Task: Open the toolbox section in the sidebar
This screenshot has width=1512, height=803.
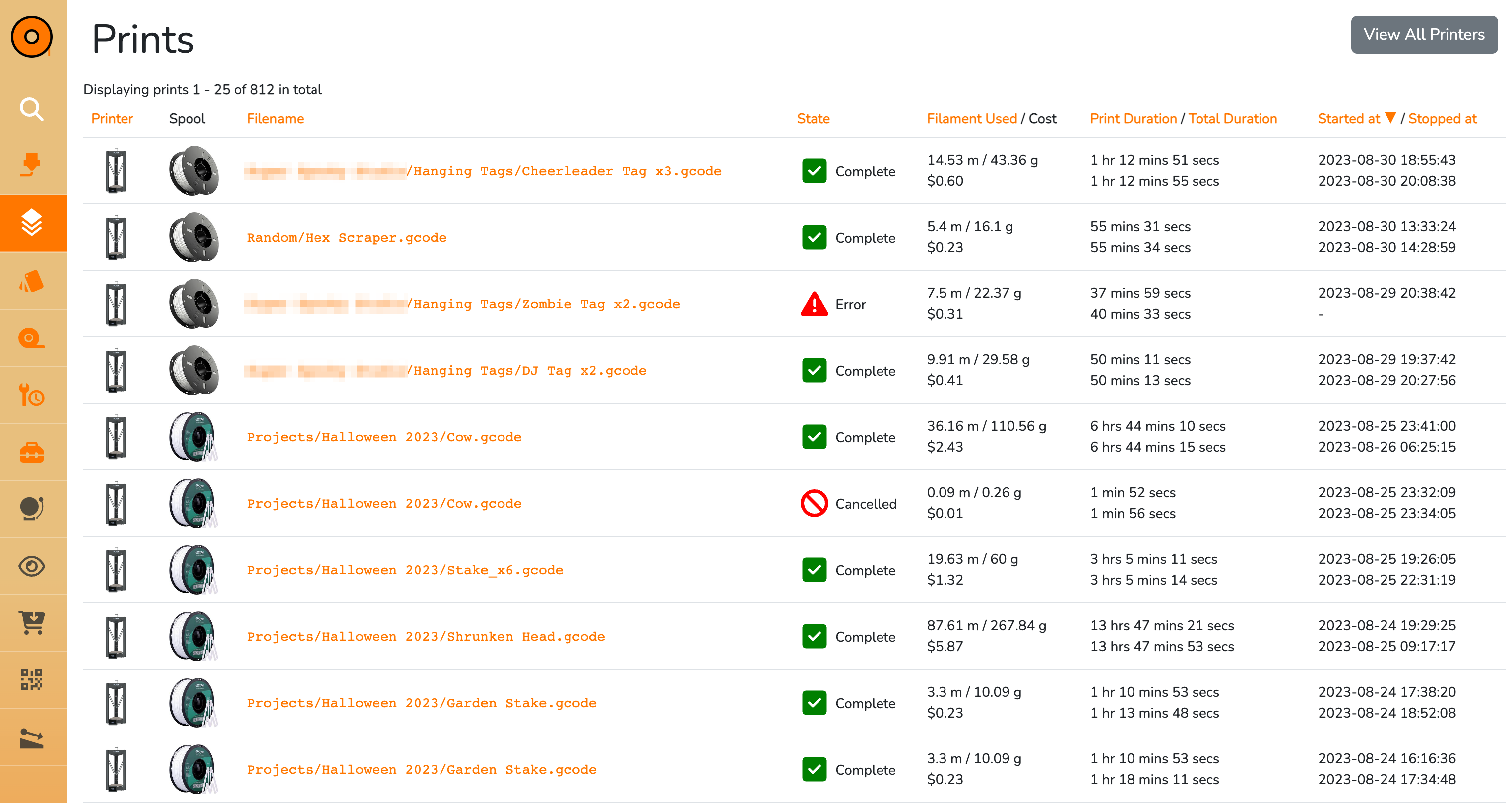Action: 32,452
